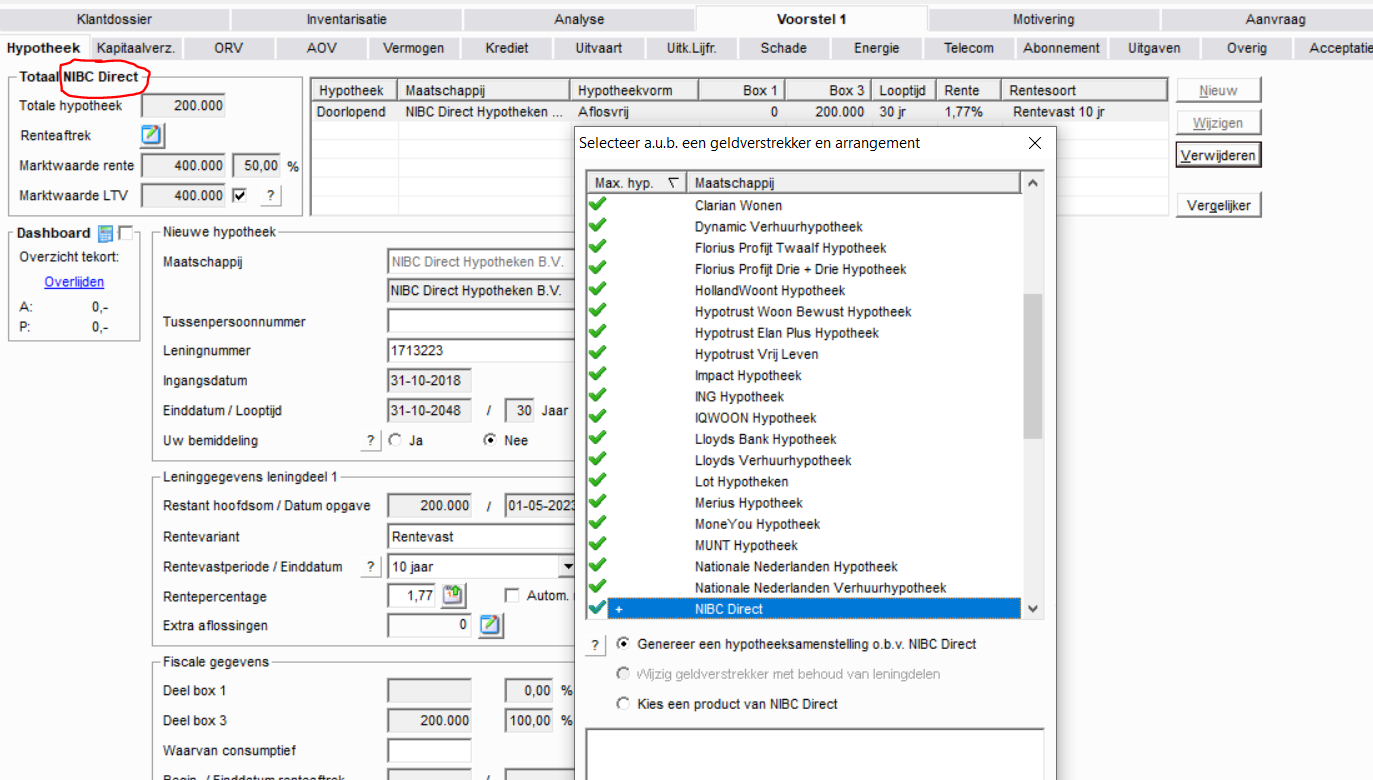This screenshot has height=780, width=1373.
Task: Select Nee for Uw bemiddeling
Action: click(490, 440)
